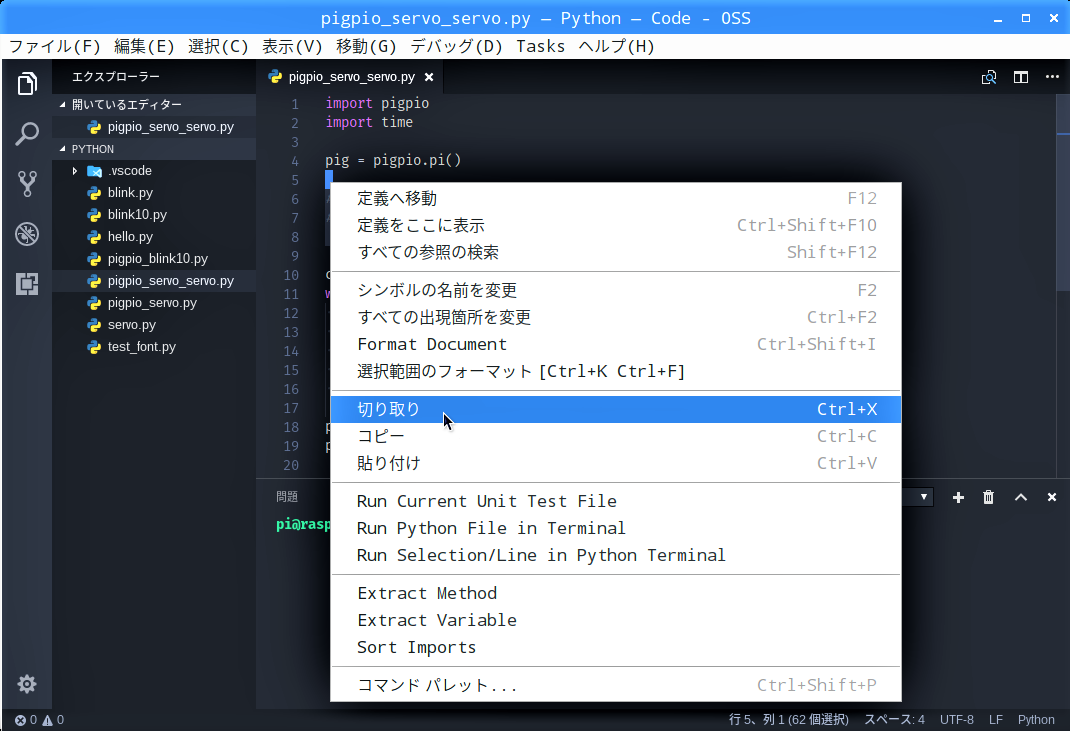Click the errors and warnings status indicator
1070x731 pixels.
click(x=40, y=720)
